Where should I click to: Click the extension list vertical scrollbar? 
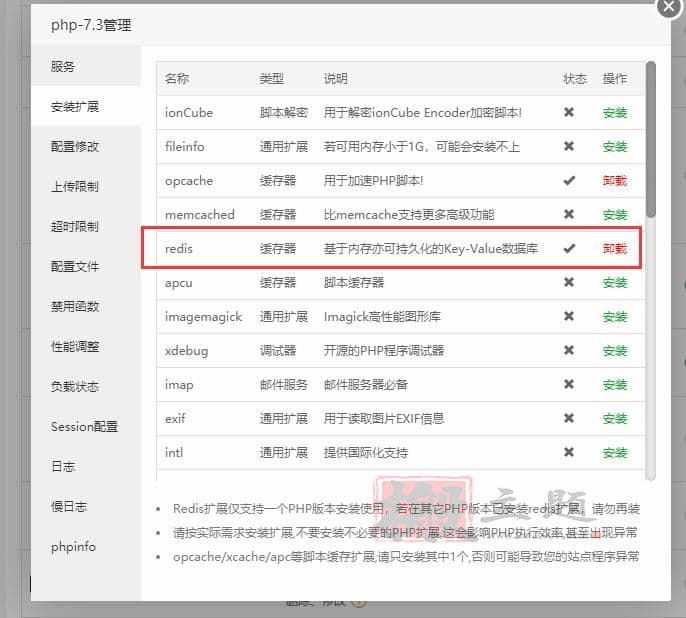click(651, 139)
